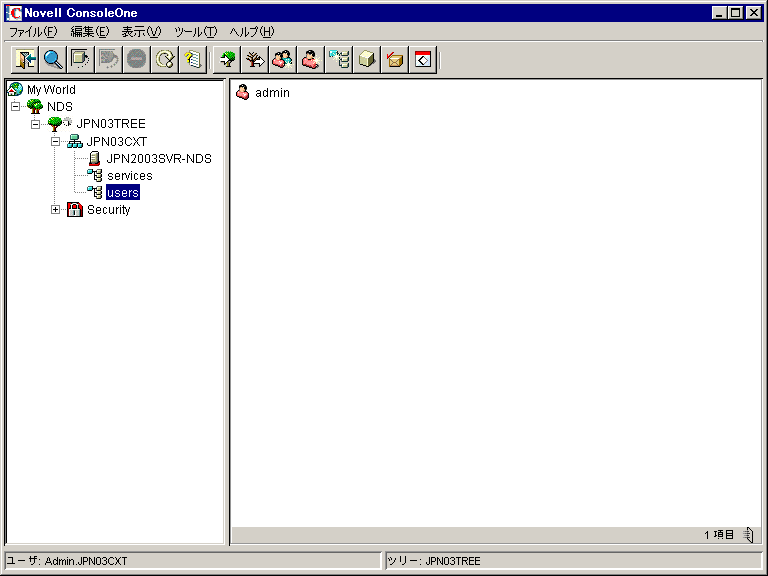Click the services container icon
Screen dimensions: 768x576
coord(95,175)
